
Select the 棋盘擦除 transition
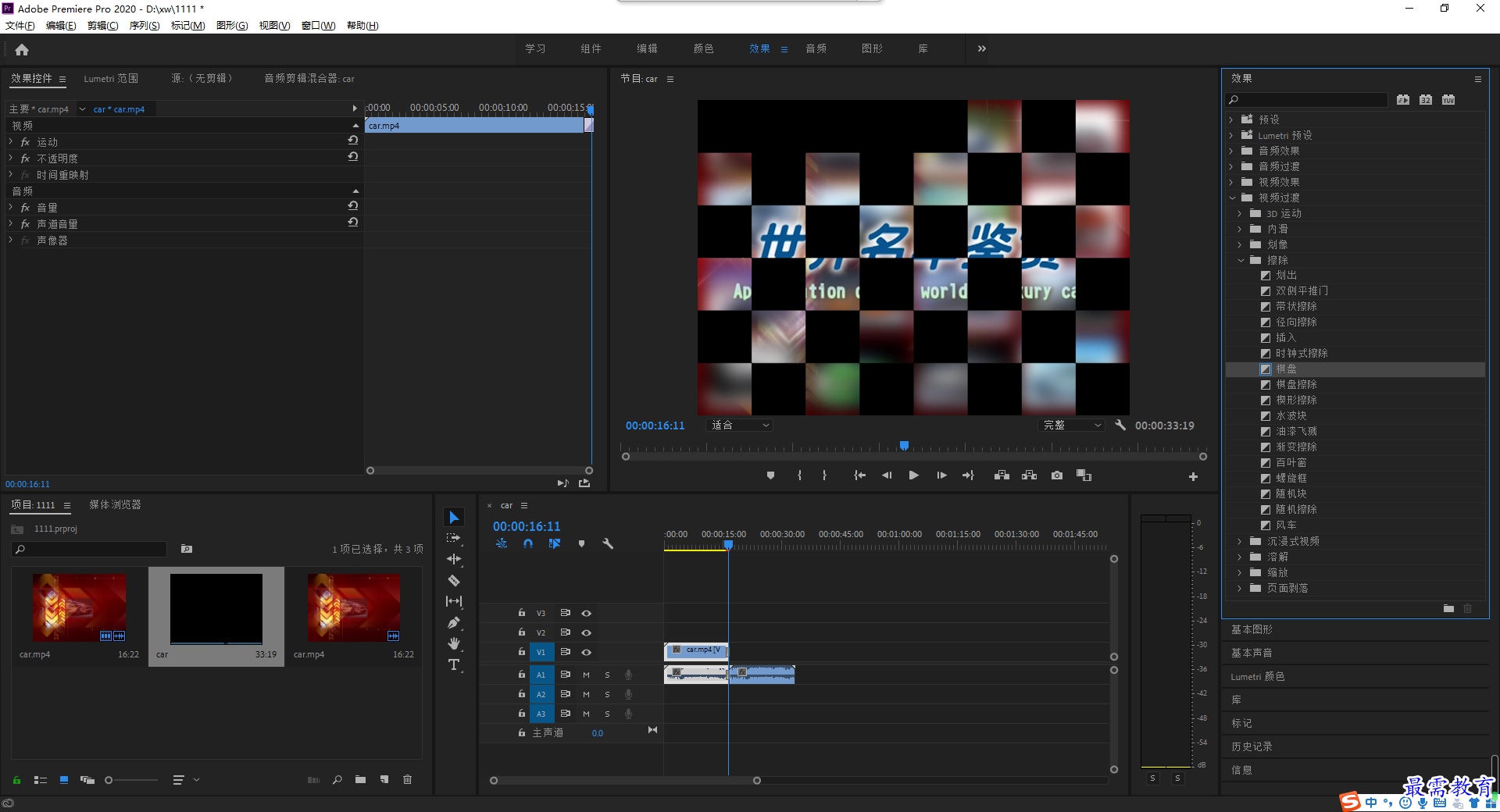[x=1296, y=384]
